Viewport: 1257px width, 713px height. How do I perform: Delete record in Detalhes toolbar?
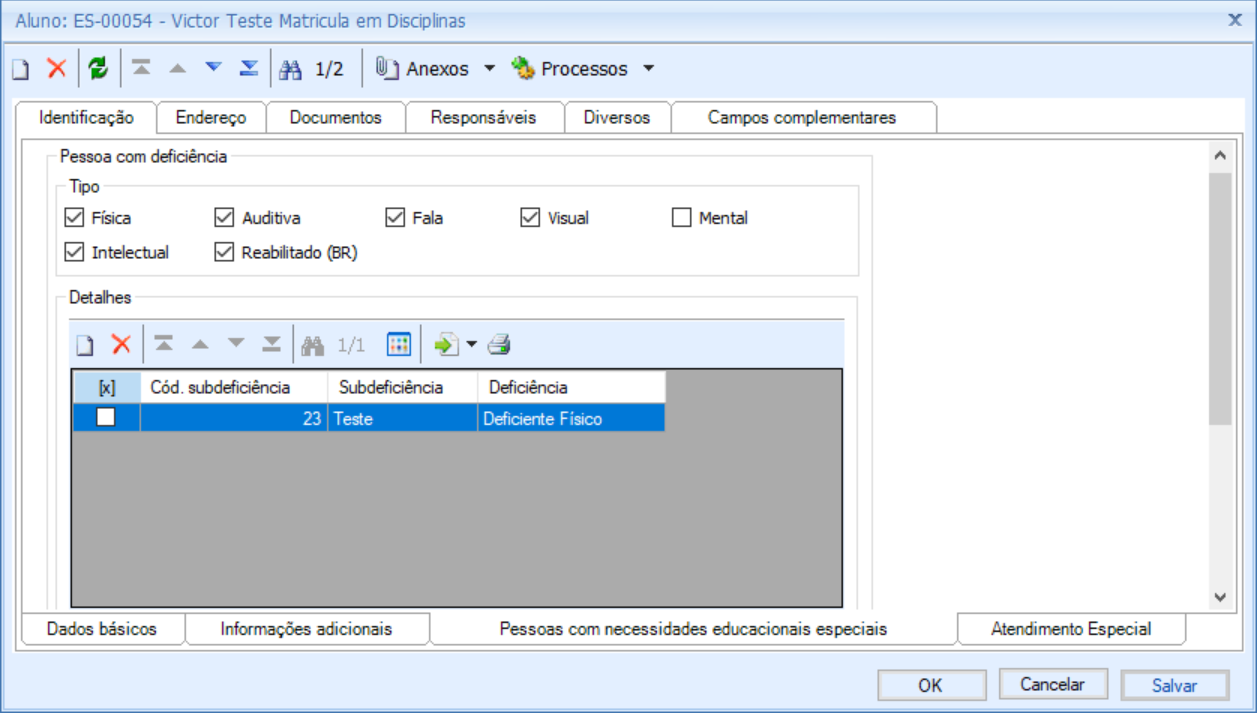coord(121,345)
